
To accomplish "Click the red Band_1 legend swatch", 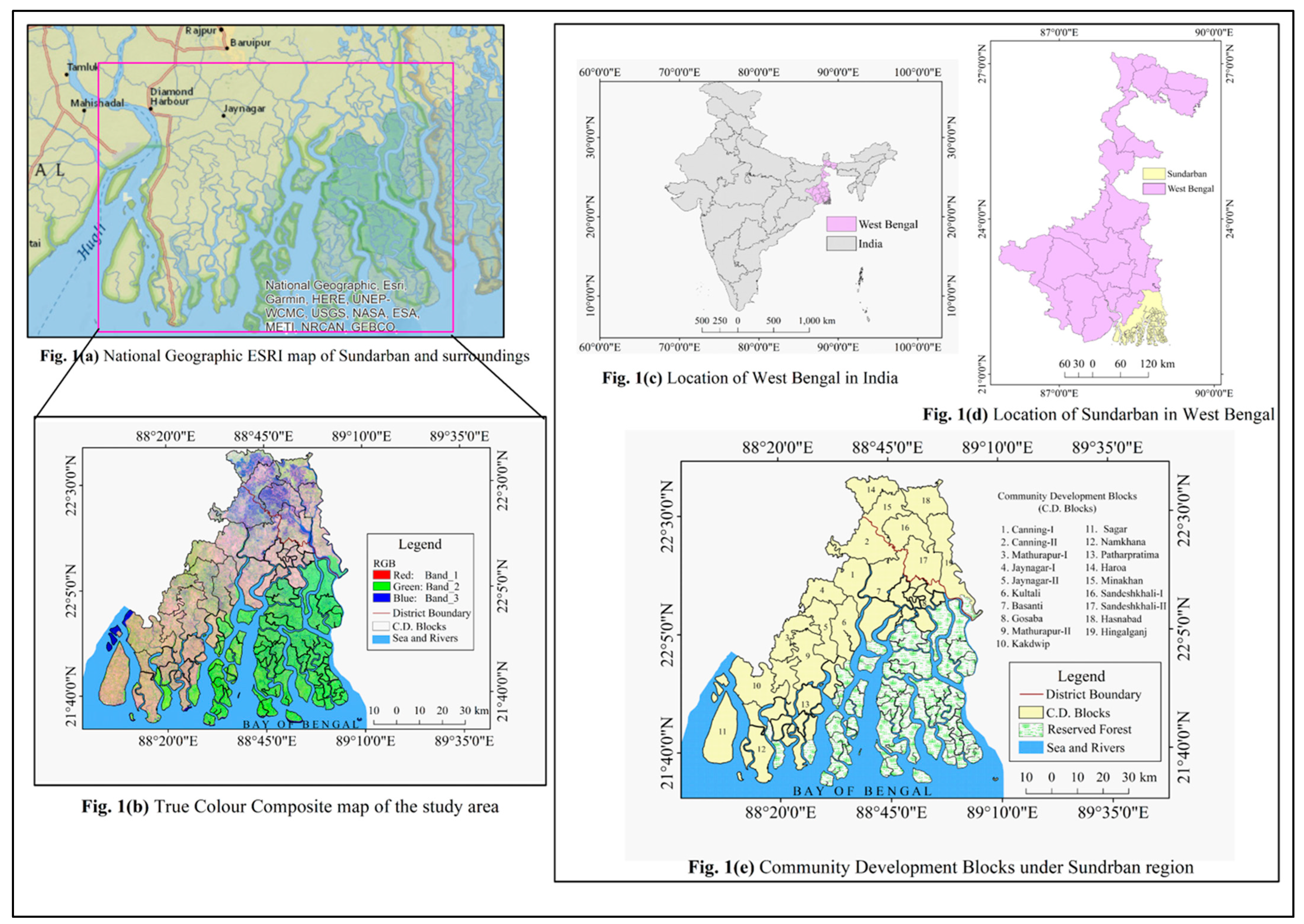I will coord(381,575).
